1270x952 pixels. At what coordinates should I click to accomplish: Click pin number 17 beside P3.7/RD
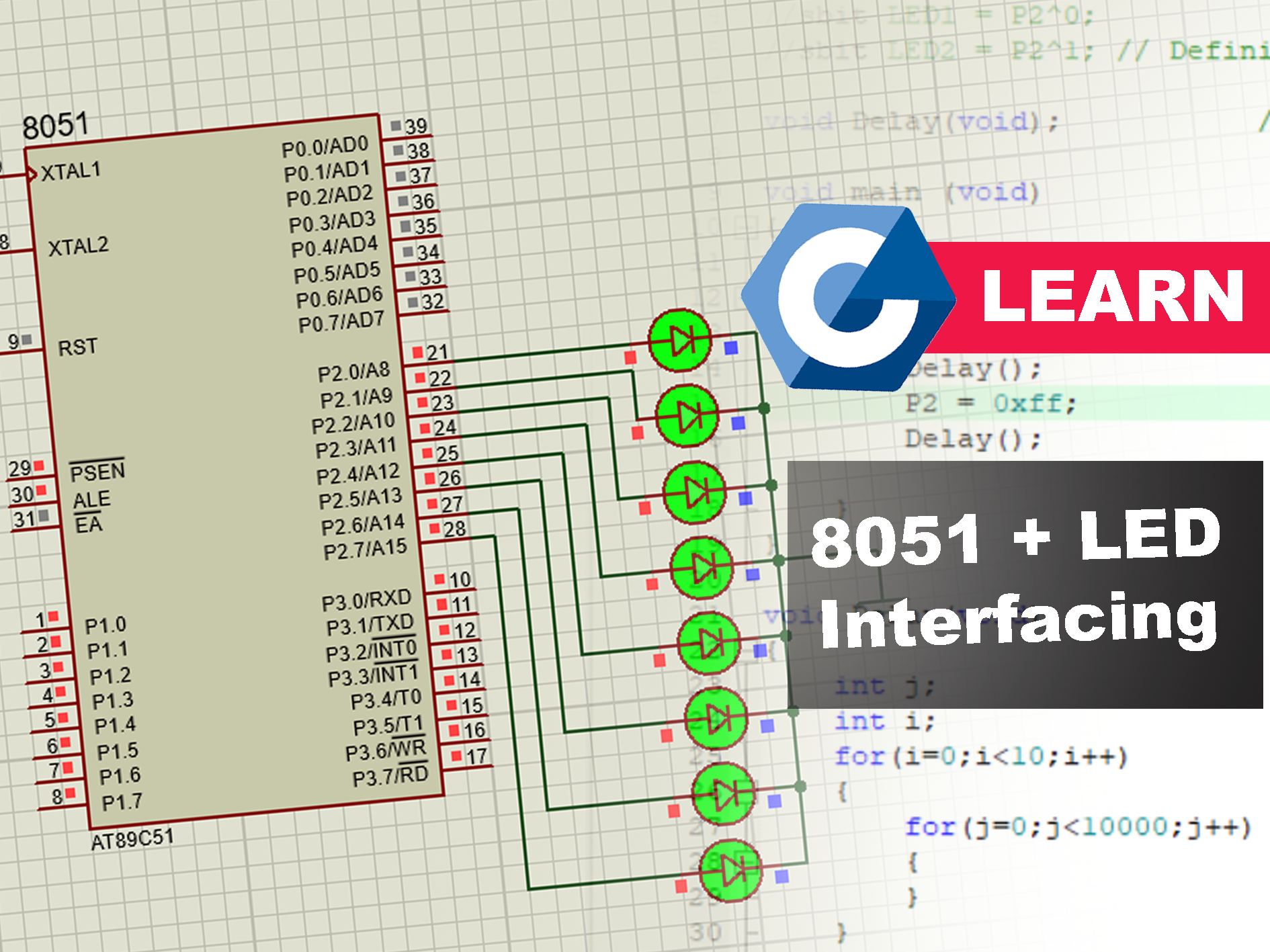coord(469,756)
